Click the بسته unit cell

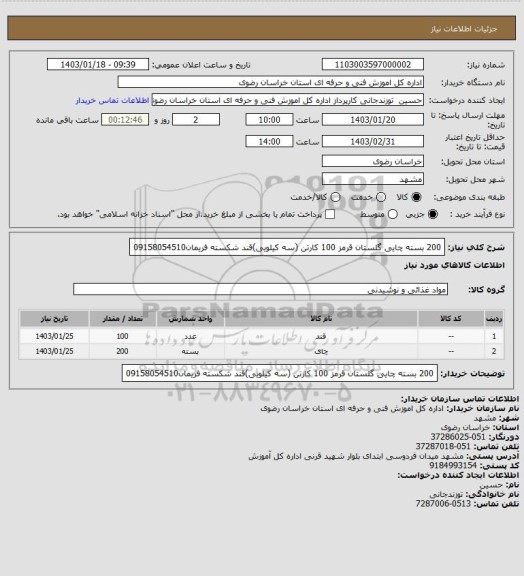click(x=190, y=351)
